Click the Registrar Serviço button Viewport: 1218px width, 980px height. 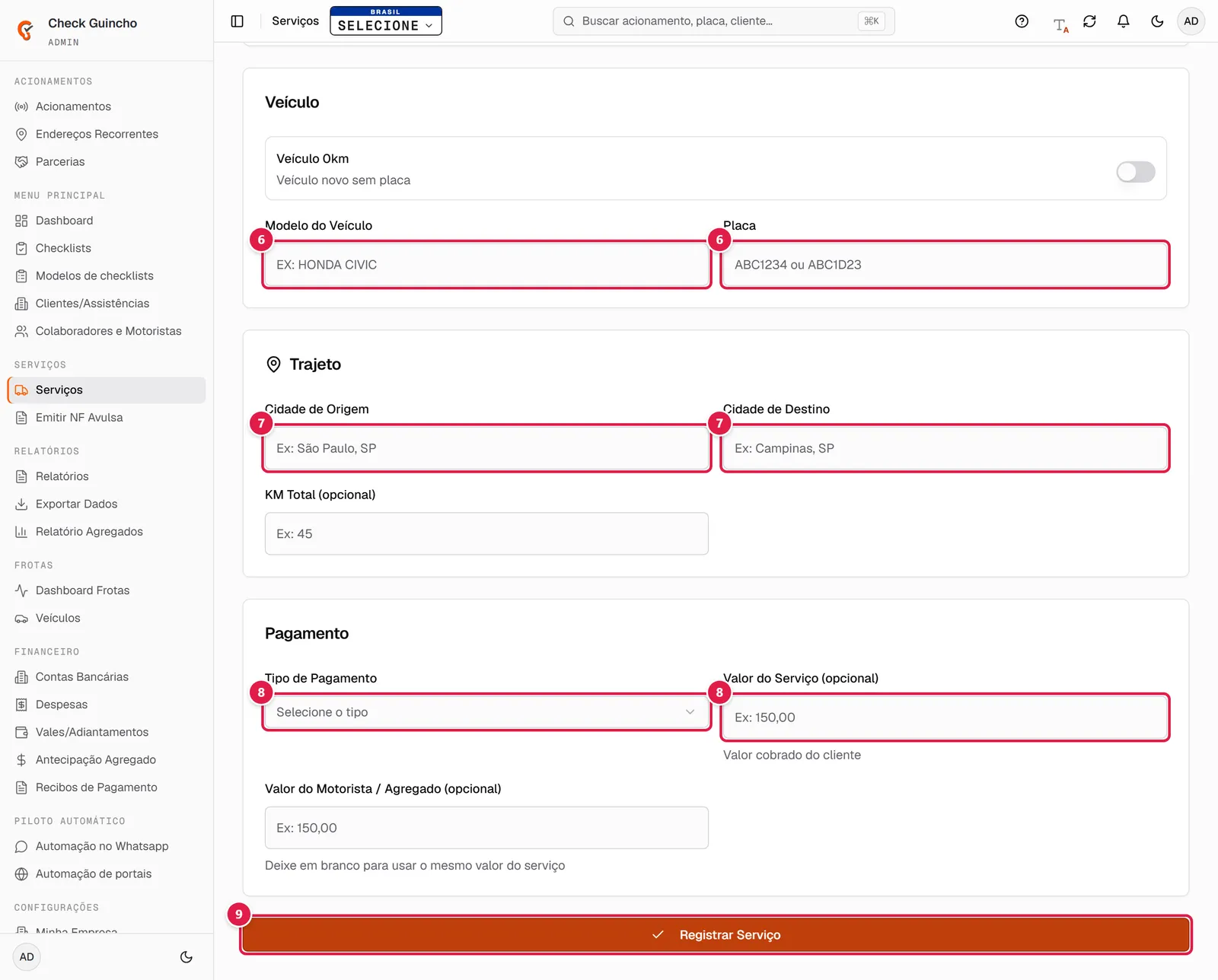click(x=716, y=934)
